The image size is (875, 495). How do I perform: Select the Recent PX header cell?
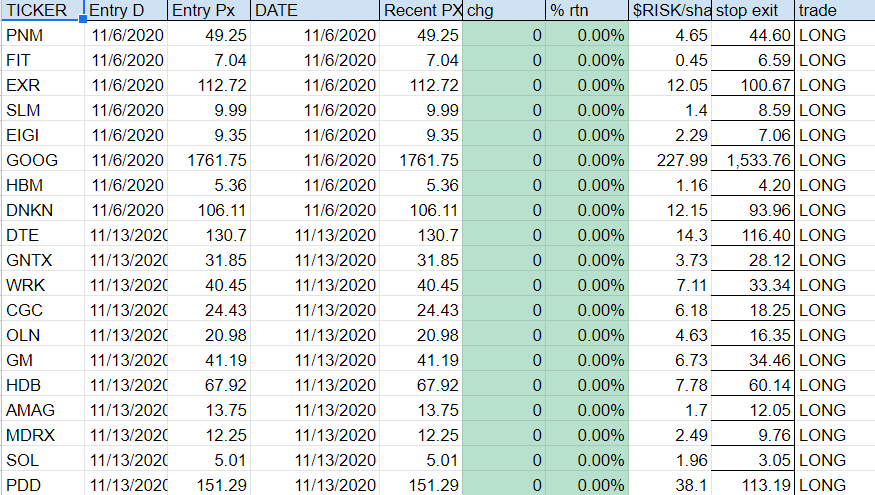[421, 10]
